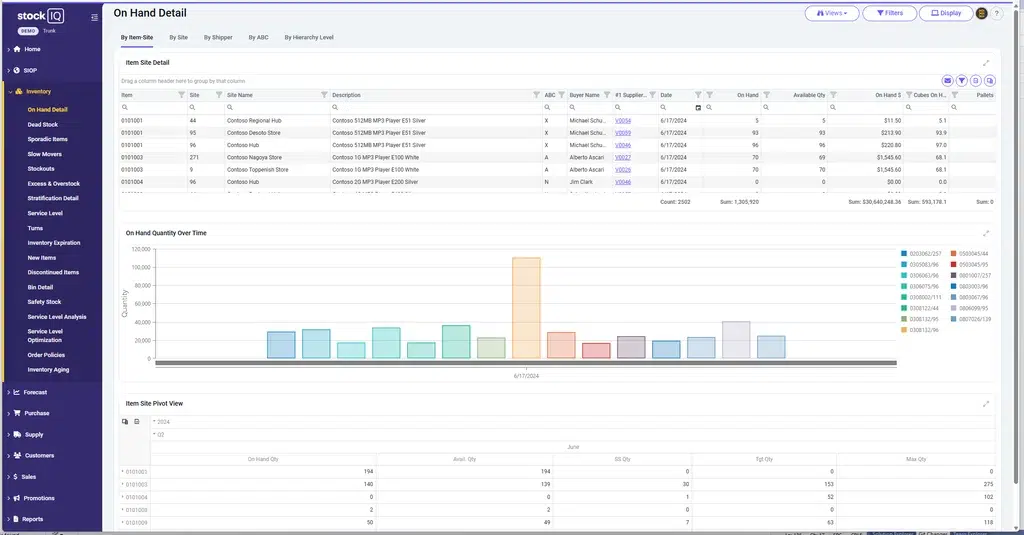Viewport: 1024px width, 535px height.
Task: Expand pivot row 0101001
Action: click(122, 472)
